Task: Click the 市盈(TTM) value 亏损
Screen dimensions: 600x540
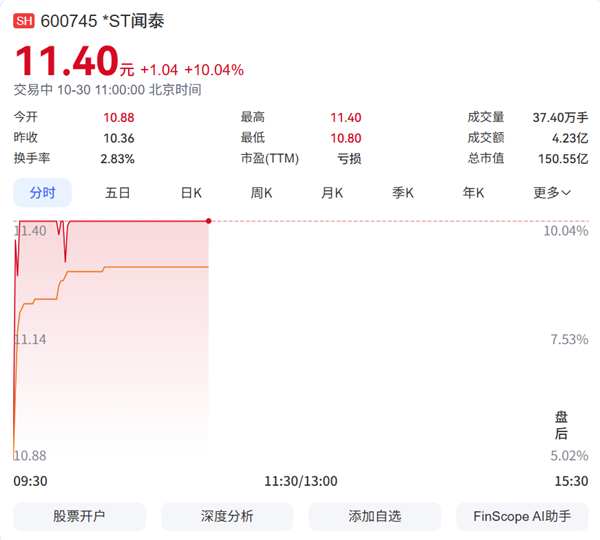Action: tap(349, 159)
